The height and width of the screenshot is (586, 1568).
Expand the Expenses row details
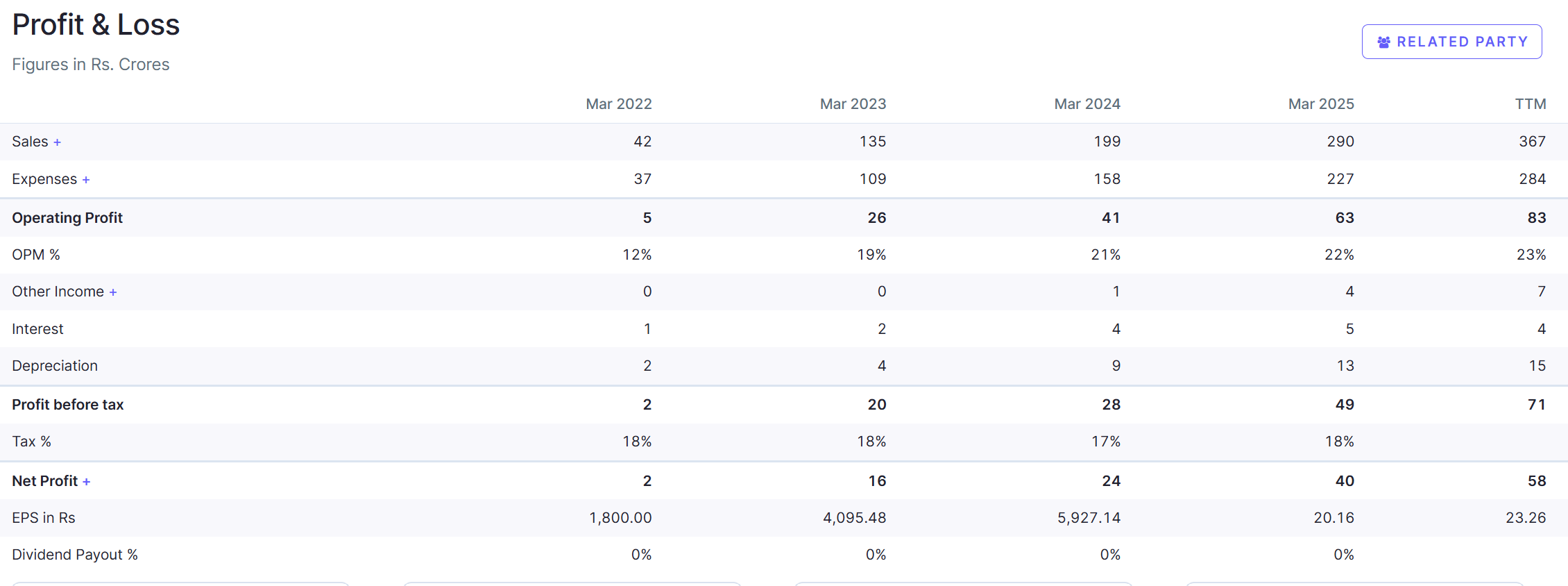click(86, 180)
